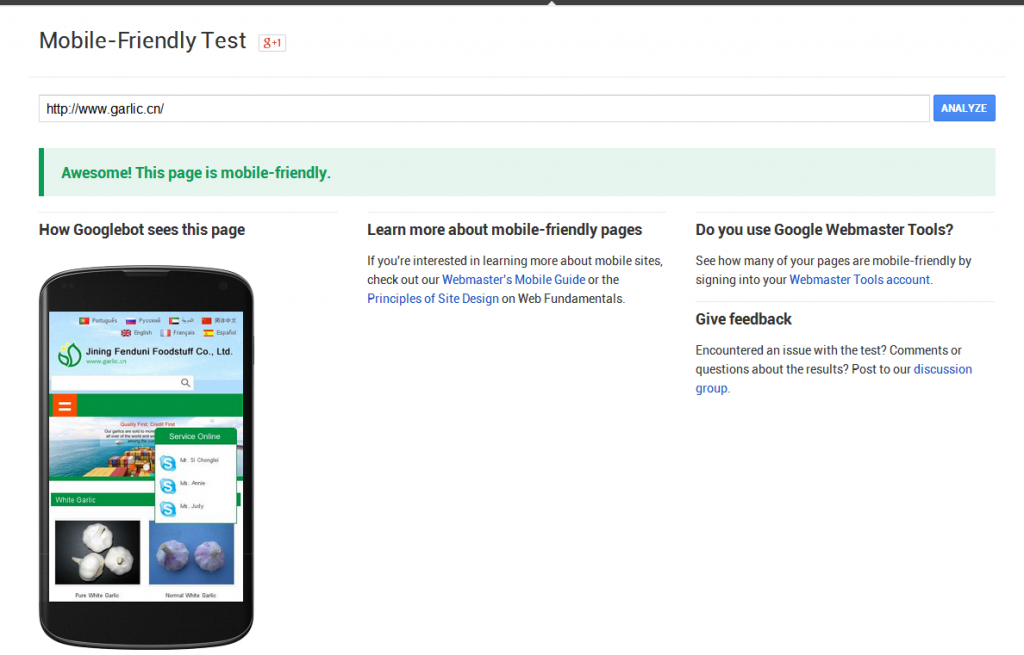Click Fenduni green leaf logo

tap(69, 355)
